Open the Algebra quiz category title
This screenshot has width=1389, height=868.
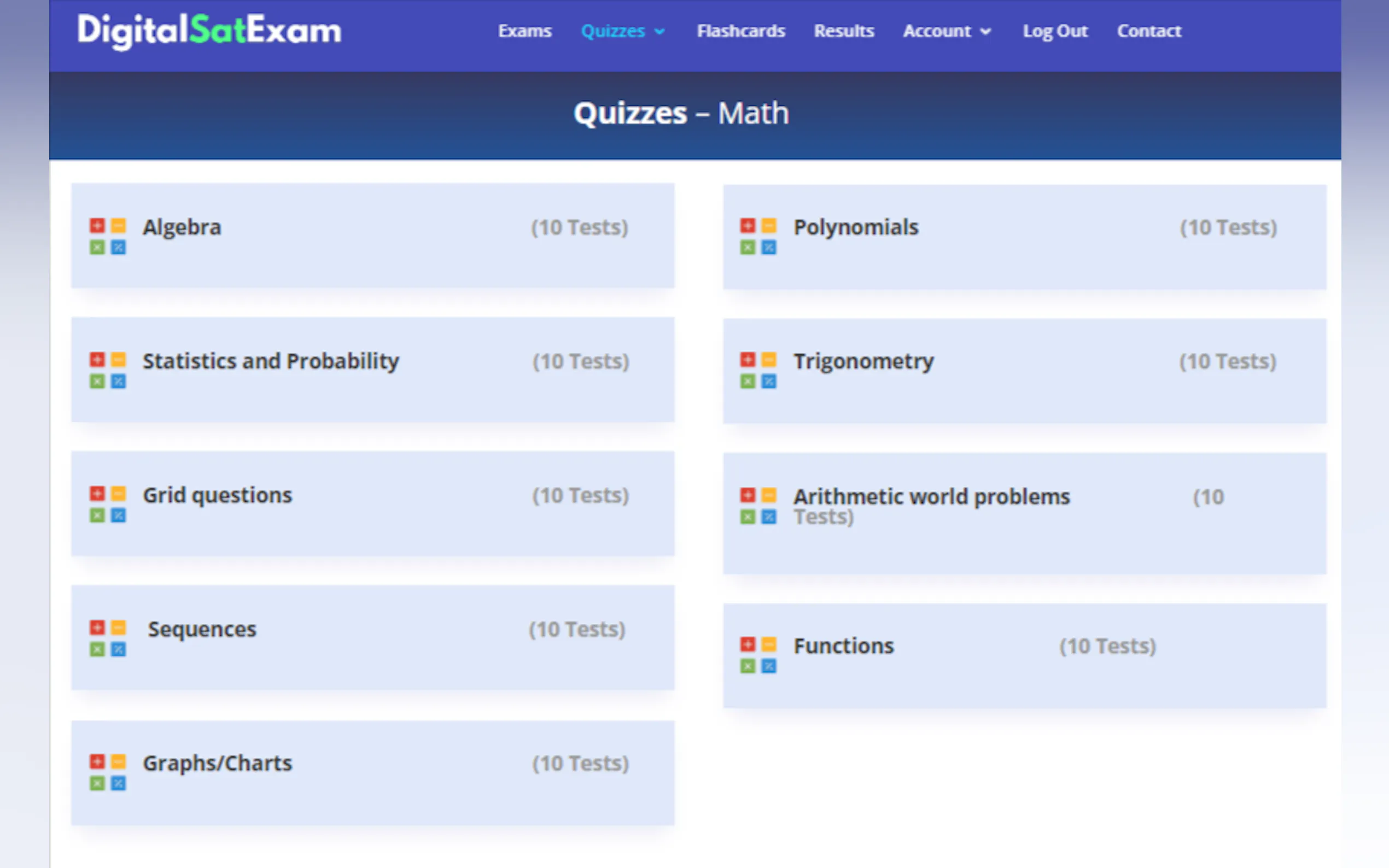(x=182, y=227)
